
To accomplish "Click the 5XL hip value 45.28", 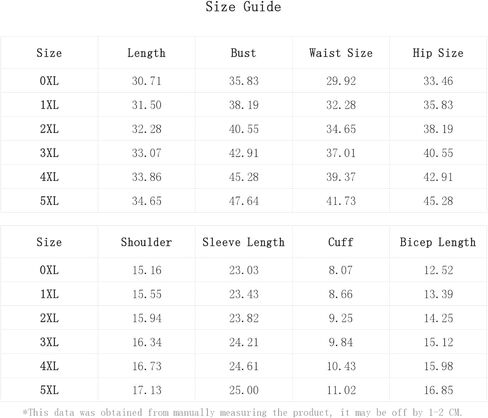I will click(x=438, y=201).
